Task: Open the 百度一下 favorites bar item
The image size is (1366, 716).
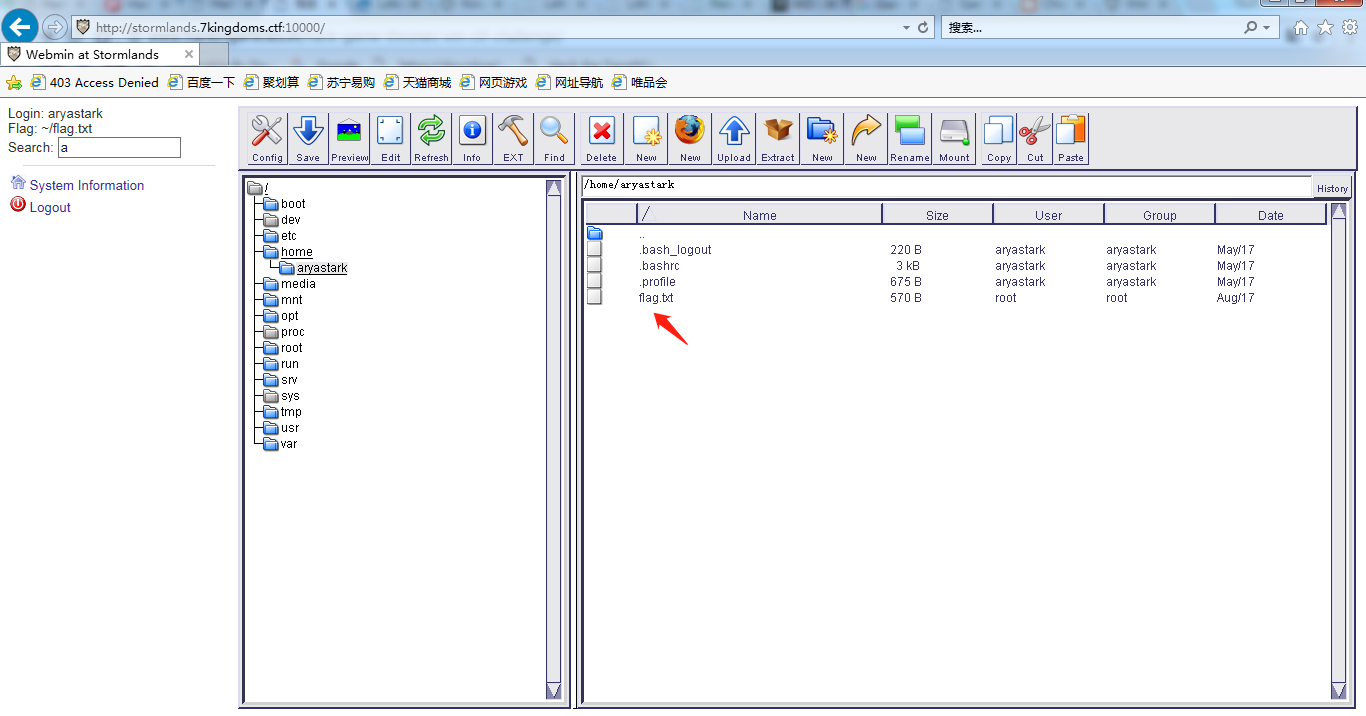Action: click(201, 82)
